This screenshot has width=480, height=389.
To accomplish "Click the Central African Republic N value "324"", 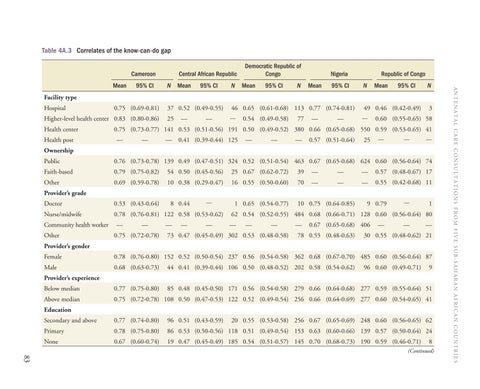I will [233, 161].
